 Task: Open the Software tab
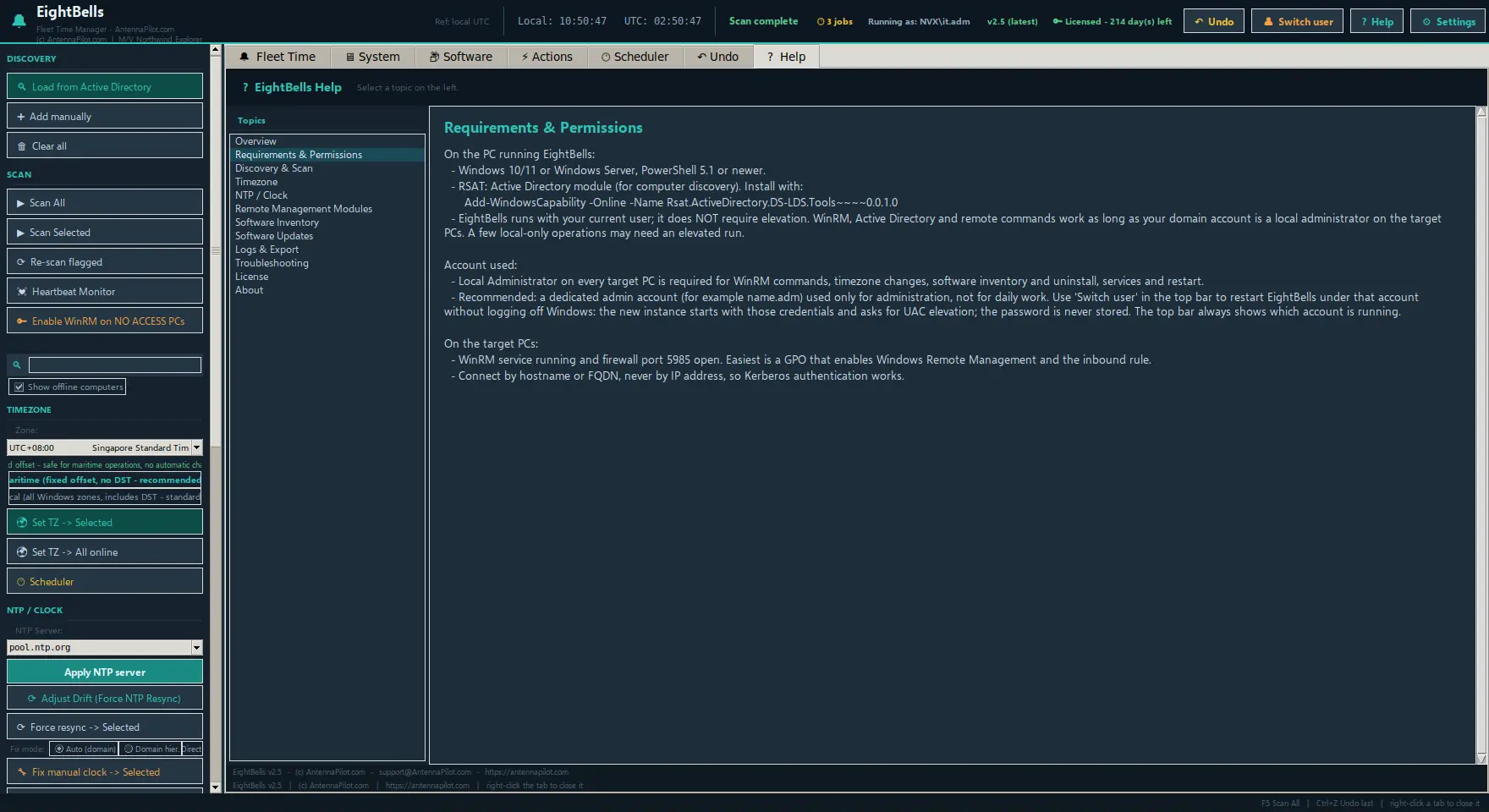tap(460, 57)
